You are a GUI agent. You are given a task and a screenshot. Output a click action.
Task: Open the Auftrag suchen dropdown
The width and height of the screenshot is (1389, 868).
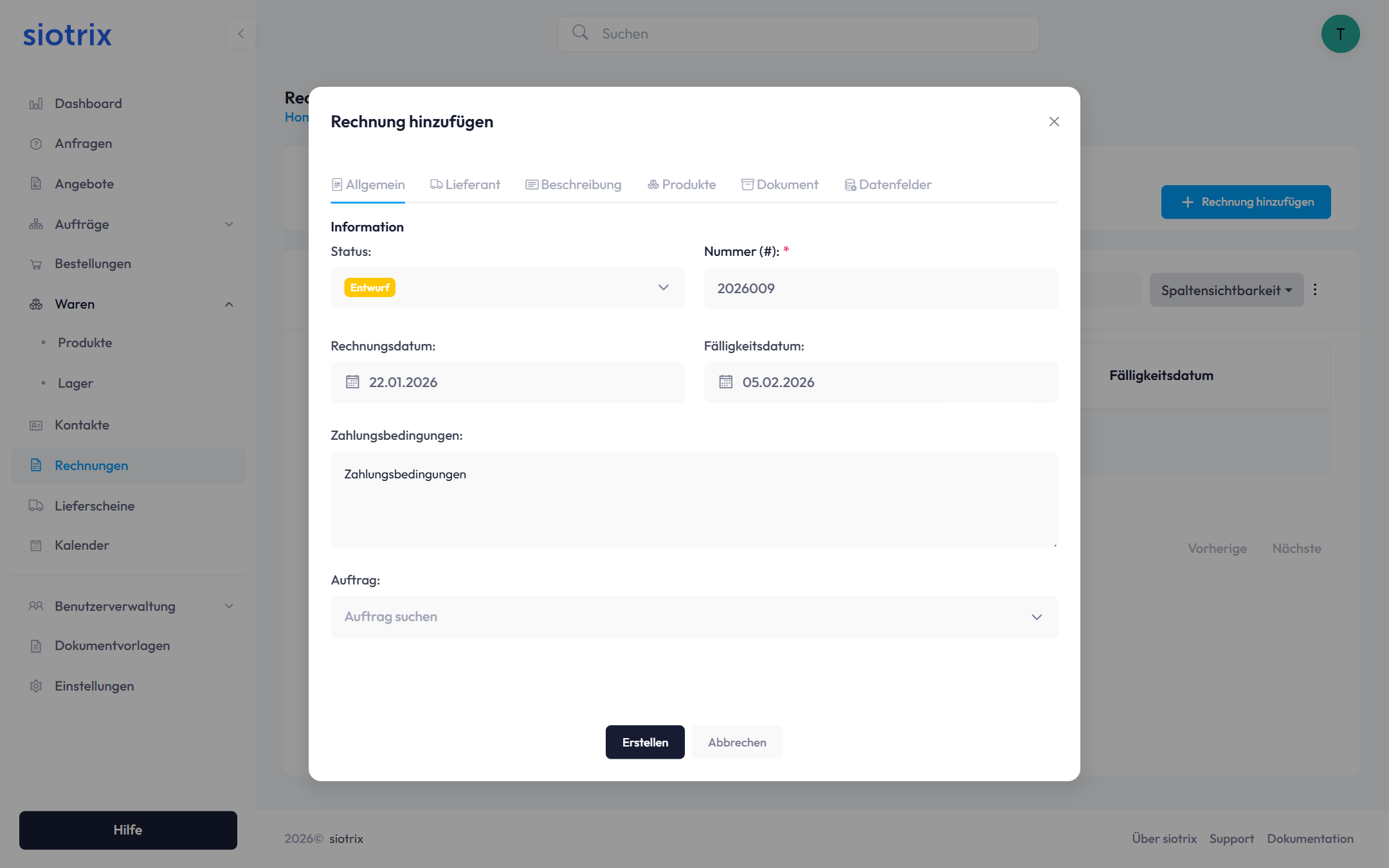pos(693,617)
